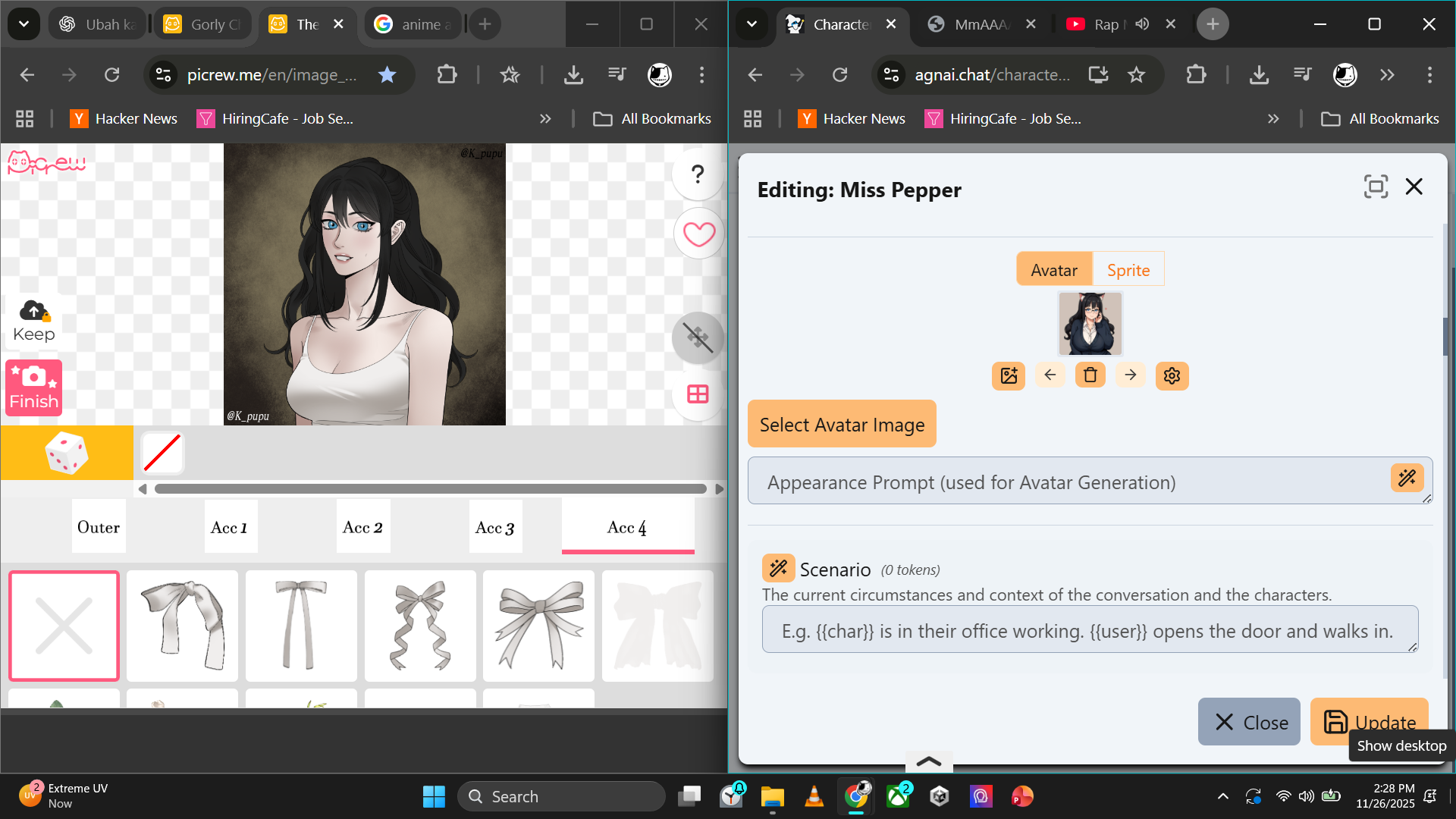Click the question mark help icon
Image resolution: width=1456 pixels, height=819 pixels.
pyautogui.click(x=698, y=174)
